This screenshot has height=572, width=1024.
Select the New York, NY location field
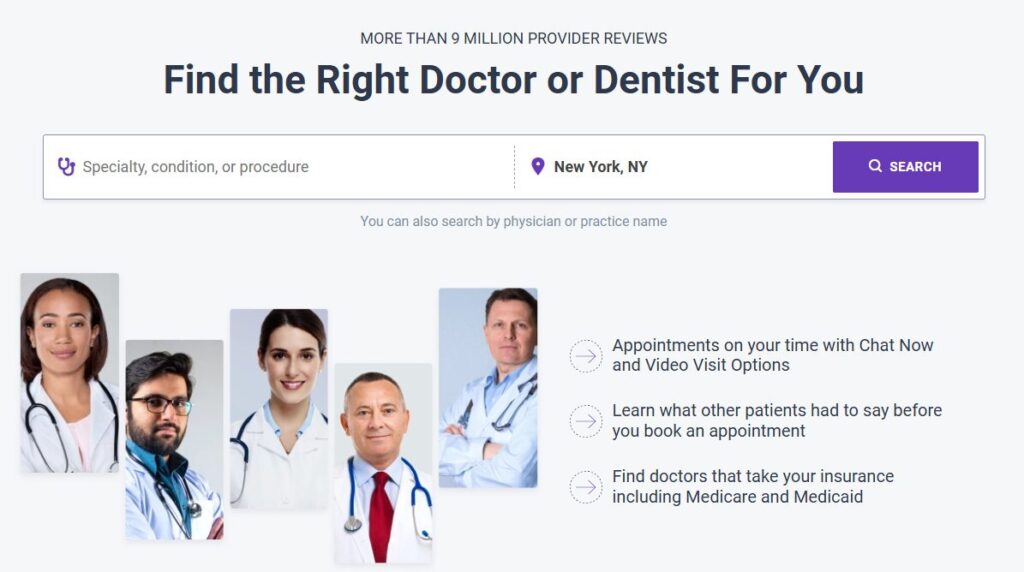click(673, 167)
